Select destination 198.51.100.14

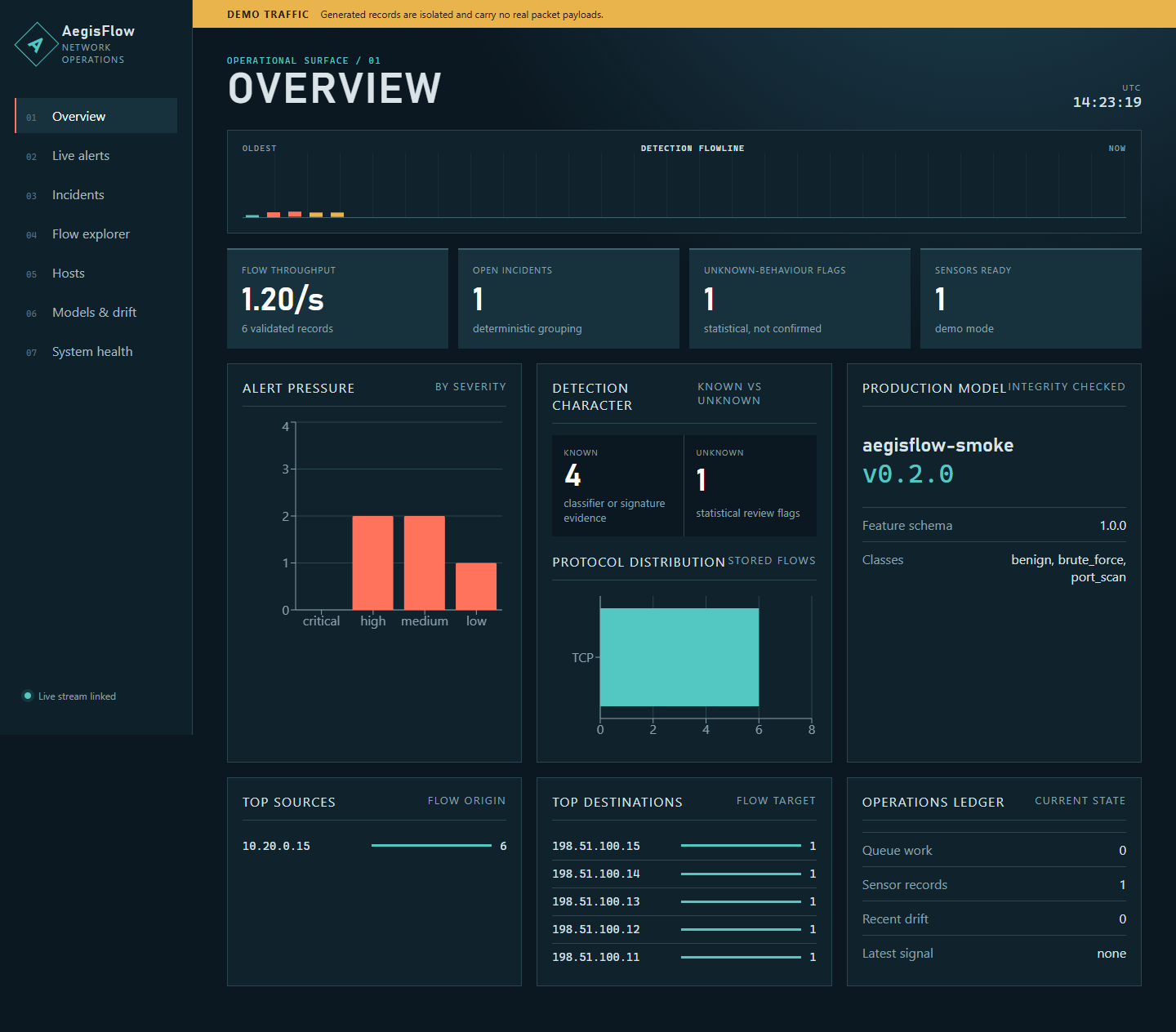pos(596,874)
